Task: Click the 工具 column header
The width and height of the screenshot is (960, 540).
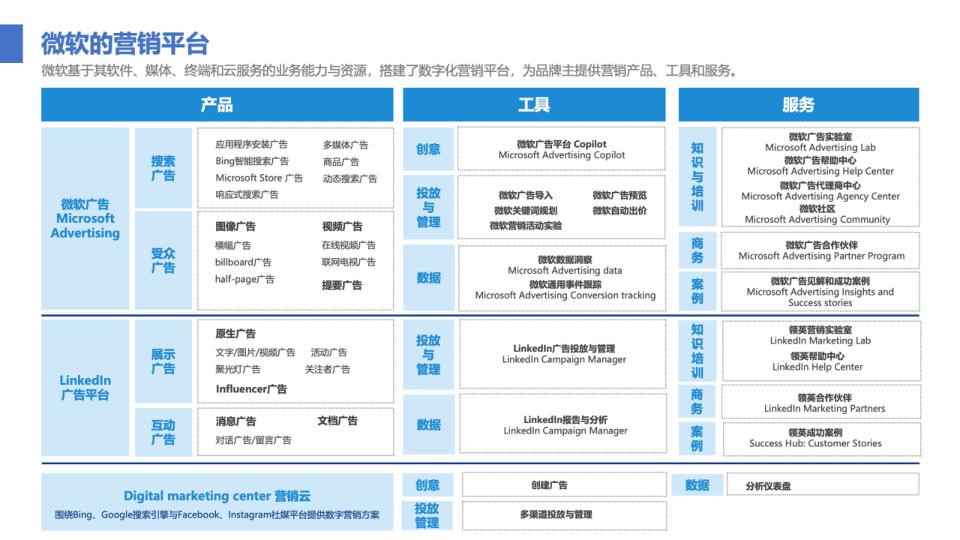Action: click(534, 105)
